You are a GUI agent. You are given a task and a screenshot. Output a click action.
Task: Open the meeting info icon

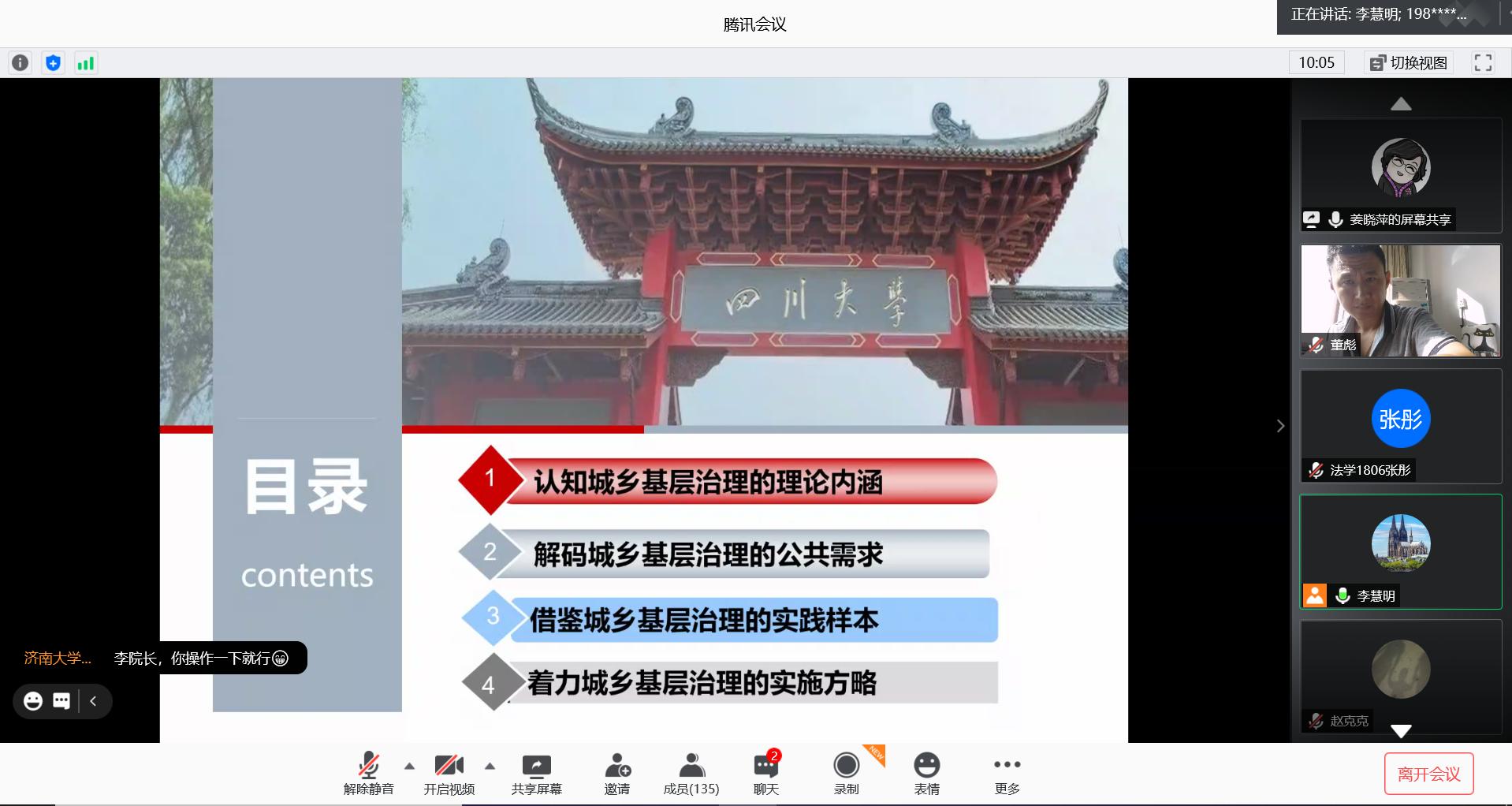point(20,63)
